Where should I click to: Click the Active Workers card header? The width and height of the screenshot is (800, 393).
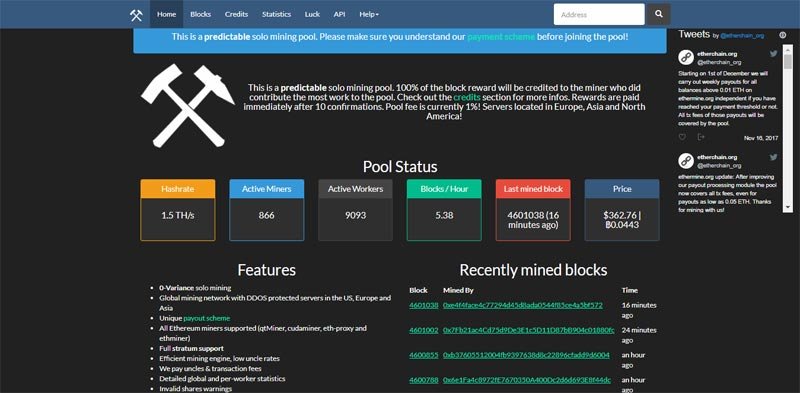[x=355, y=189]
